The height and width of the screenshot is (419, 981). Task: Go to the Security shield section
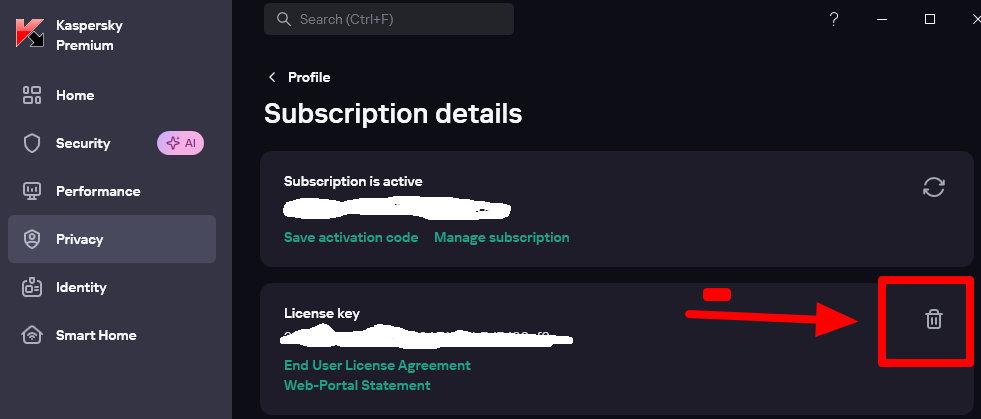pos(83,143)
